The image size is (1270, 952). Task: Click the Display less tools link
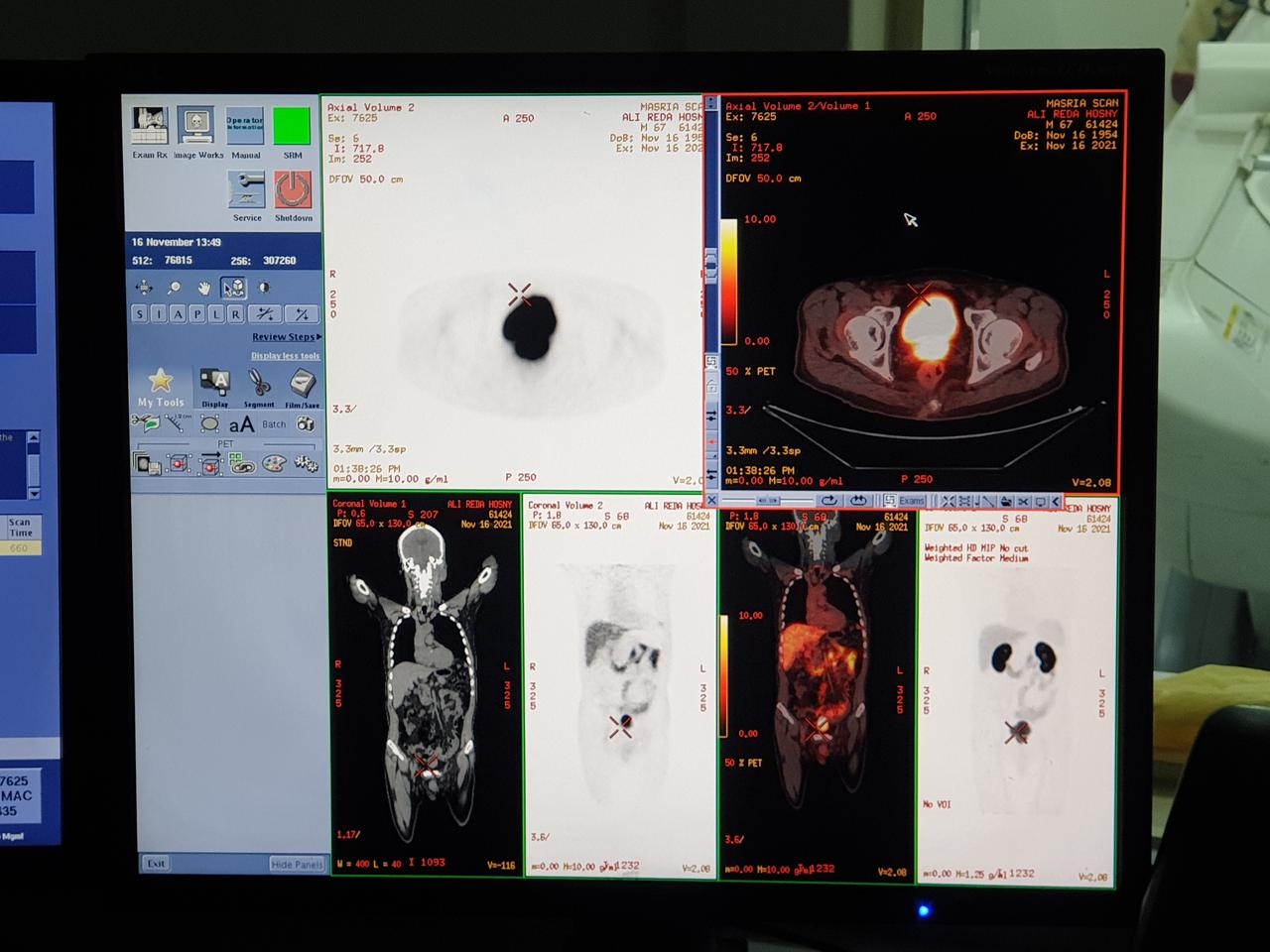[x=286, y=356]
